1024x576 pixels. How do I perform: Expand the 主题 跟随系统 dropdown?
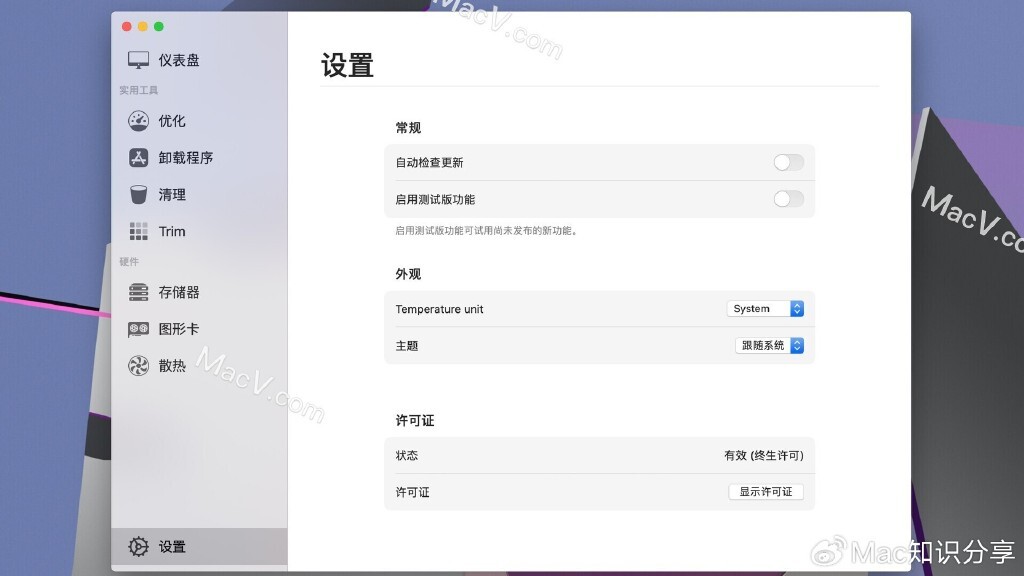(769, 345)
